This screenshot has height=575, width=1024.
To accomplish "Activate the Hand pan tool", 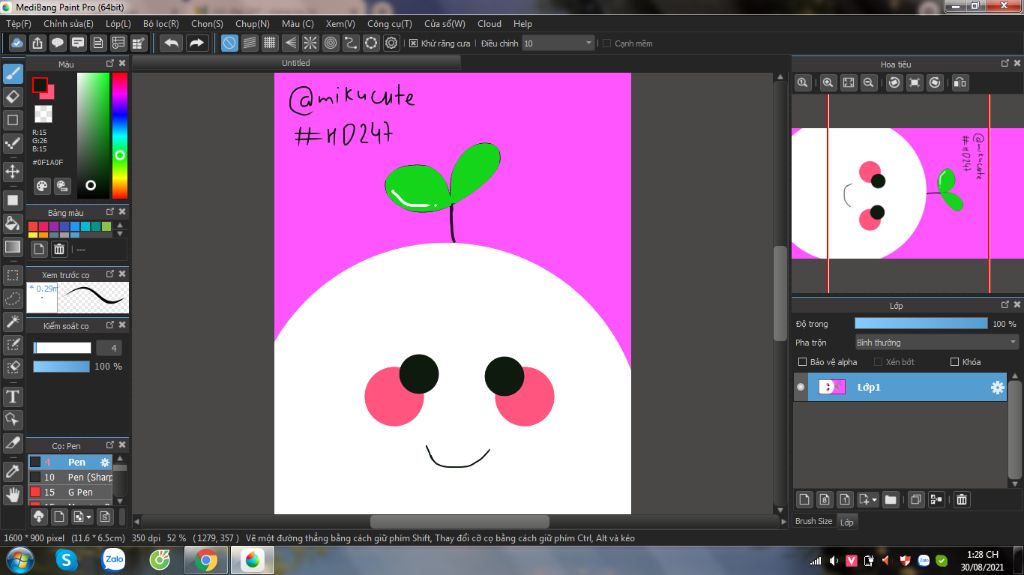I will (13, 494).
